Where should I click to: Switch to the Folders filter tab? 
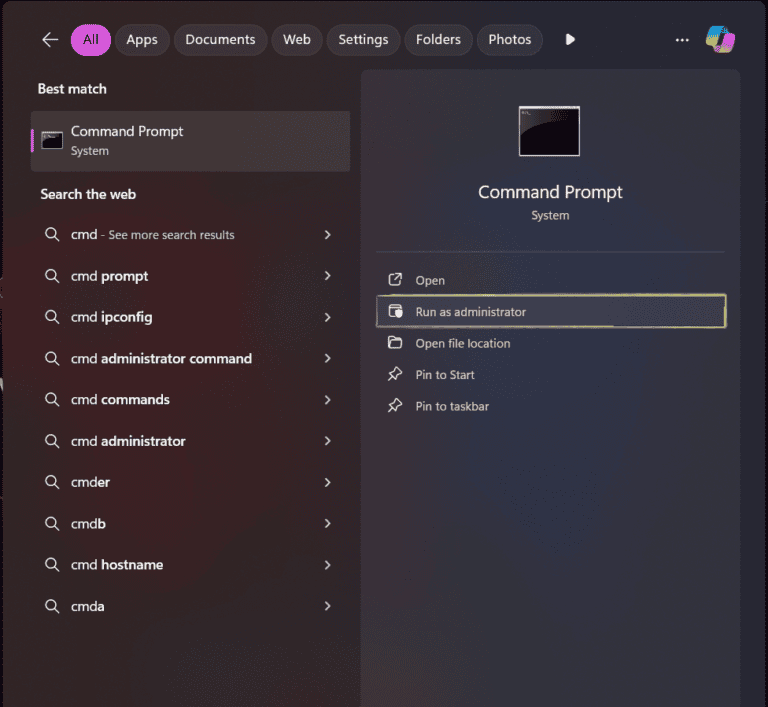point(438,40)
